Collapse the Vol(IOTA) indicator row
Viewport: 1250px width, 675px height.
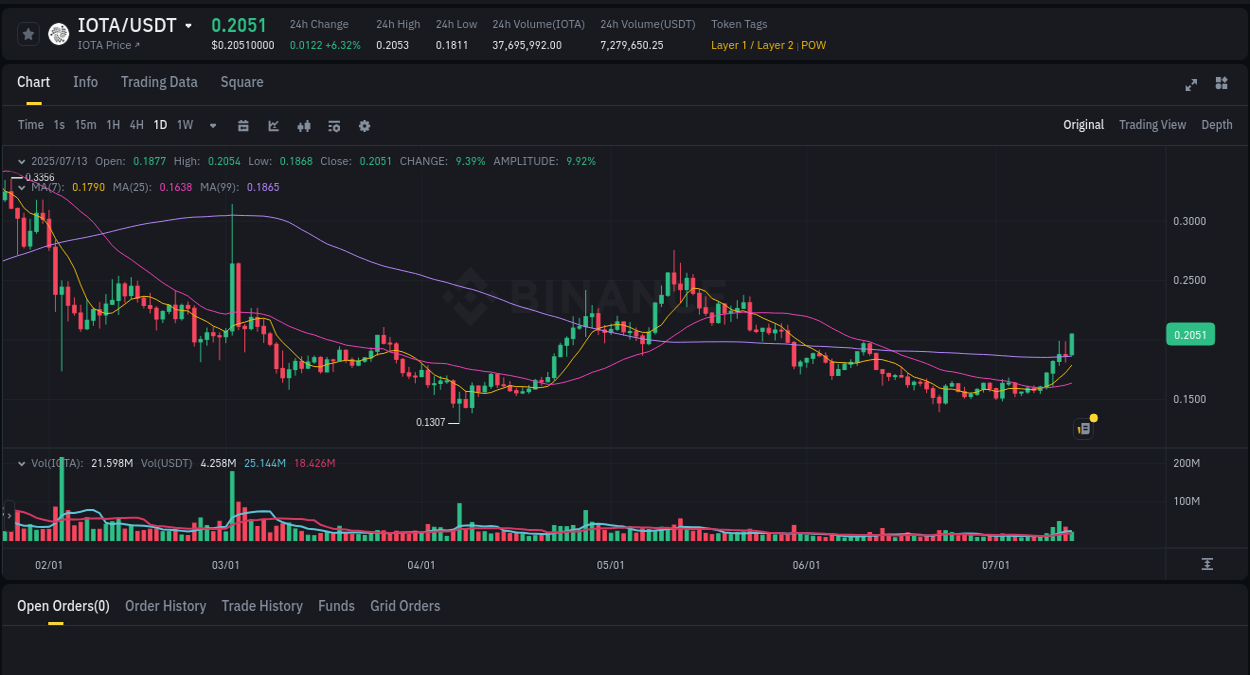(21, 462)
